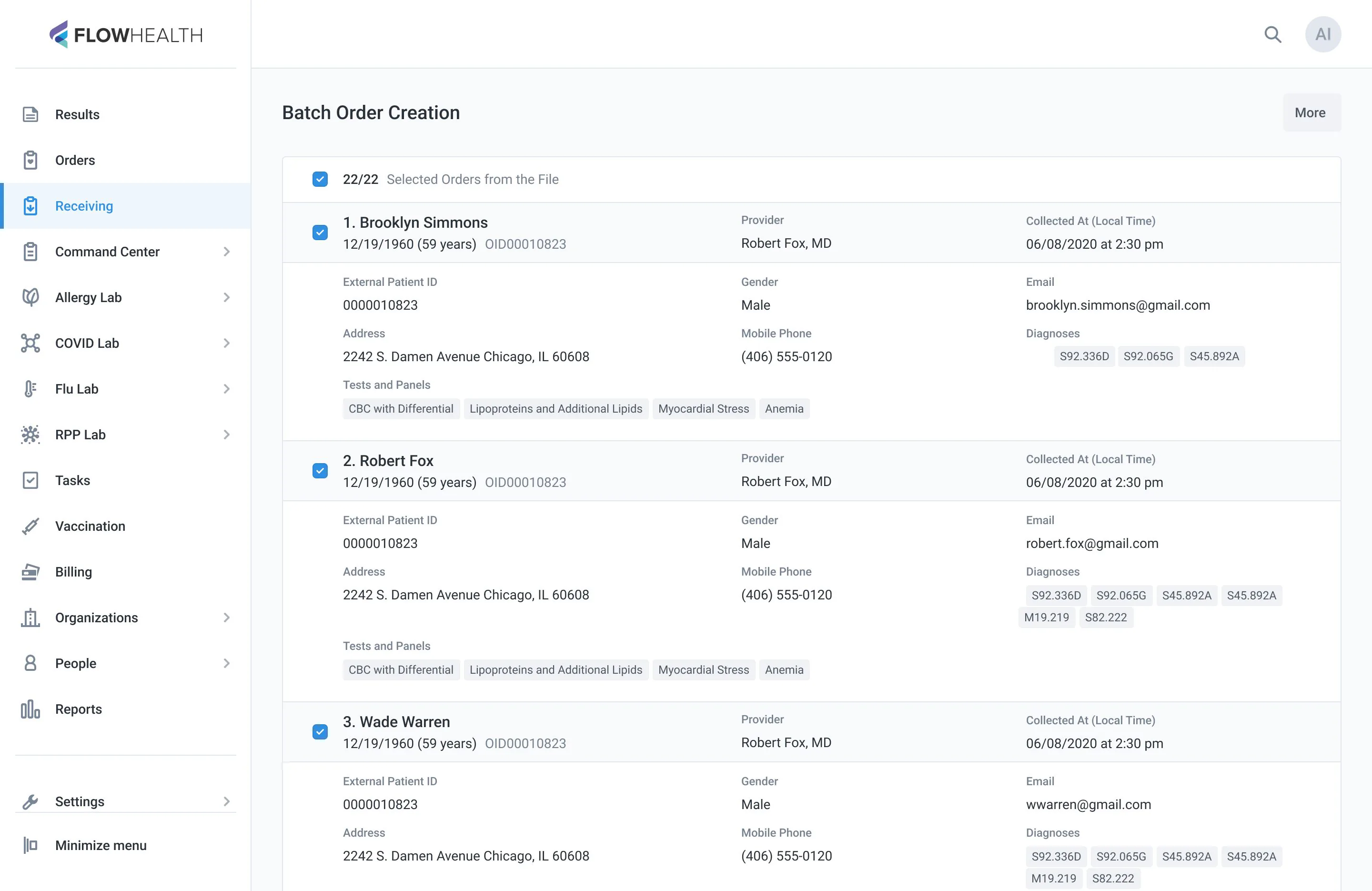Click the Receiving sidebar icon
Viewport: 1372px width, 891px height.
(x=30, y=206)
